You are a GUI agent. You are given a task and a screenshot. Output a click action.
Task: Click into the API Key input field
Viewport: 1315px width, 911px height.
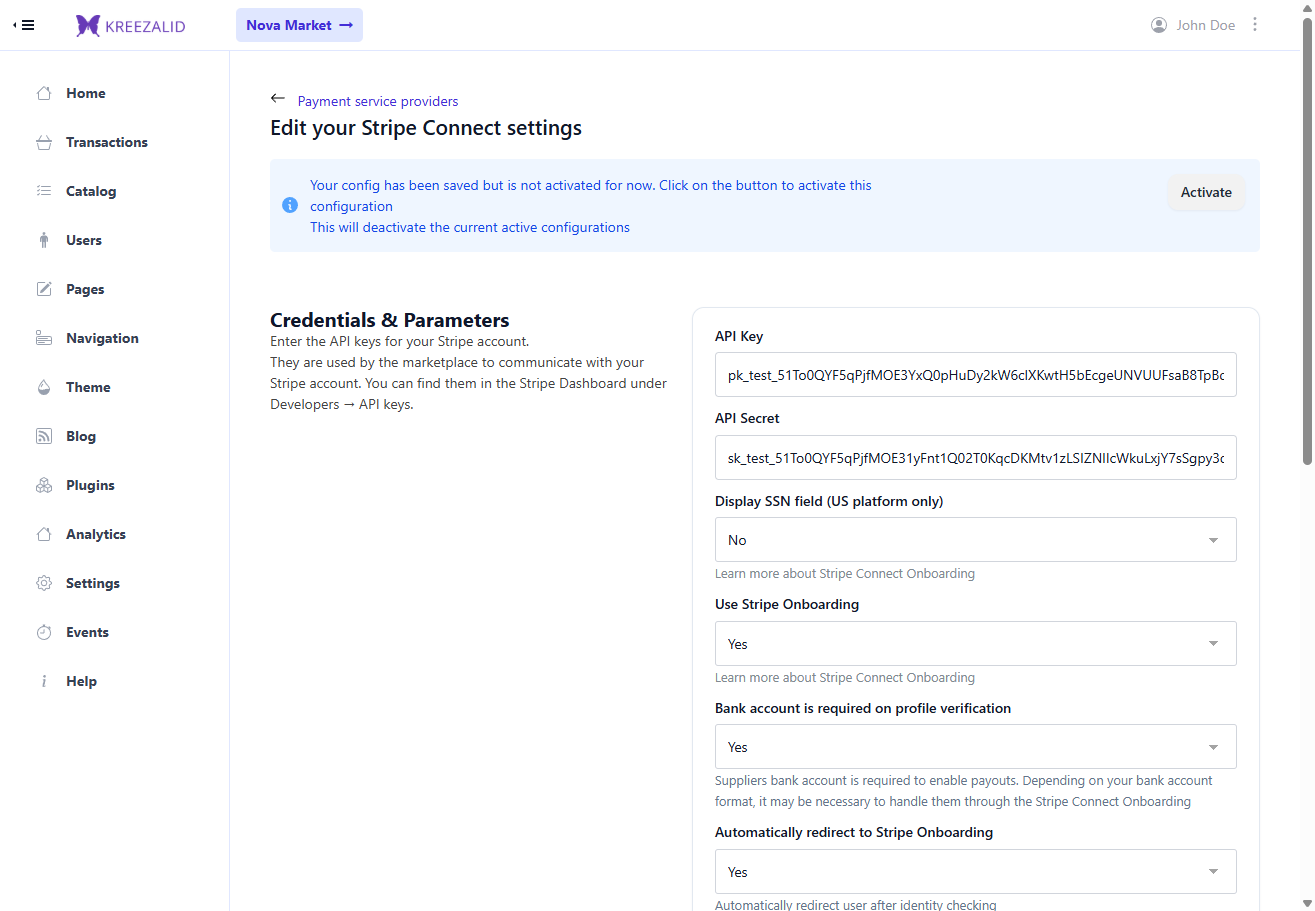[x=975, y=375]
